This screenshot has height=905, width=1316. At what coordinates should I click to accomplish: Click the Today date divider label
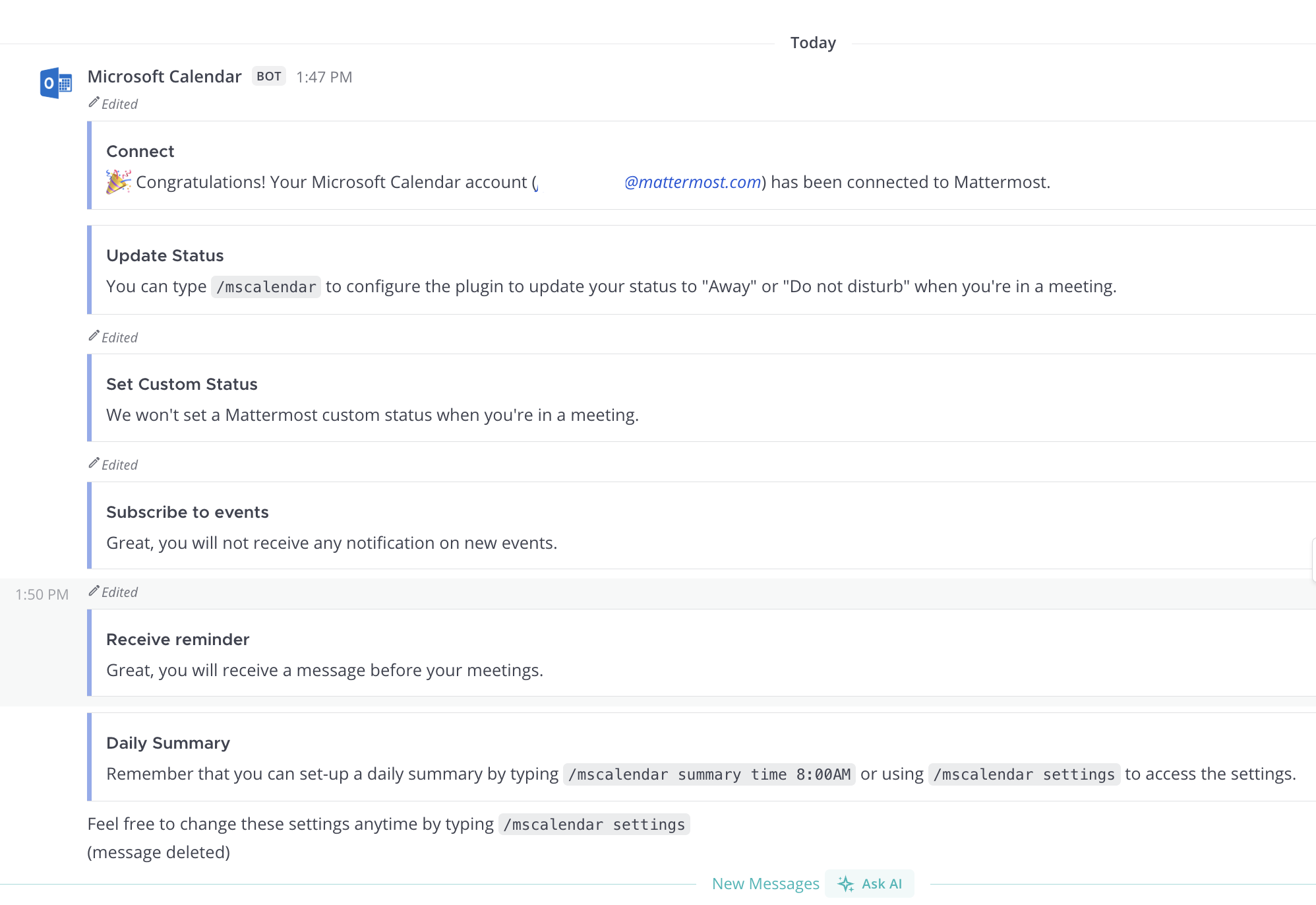coord(813,42)
